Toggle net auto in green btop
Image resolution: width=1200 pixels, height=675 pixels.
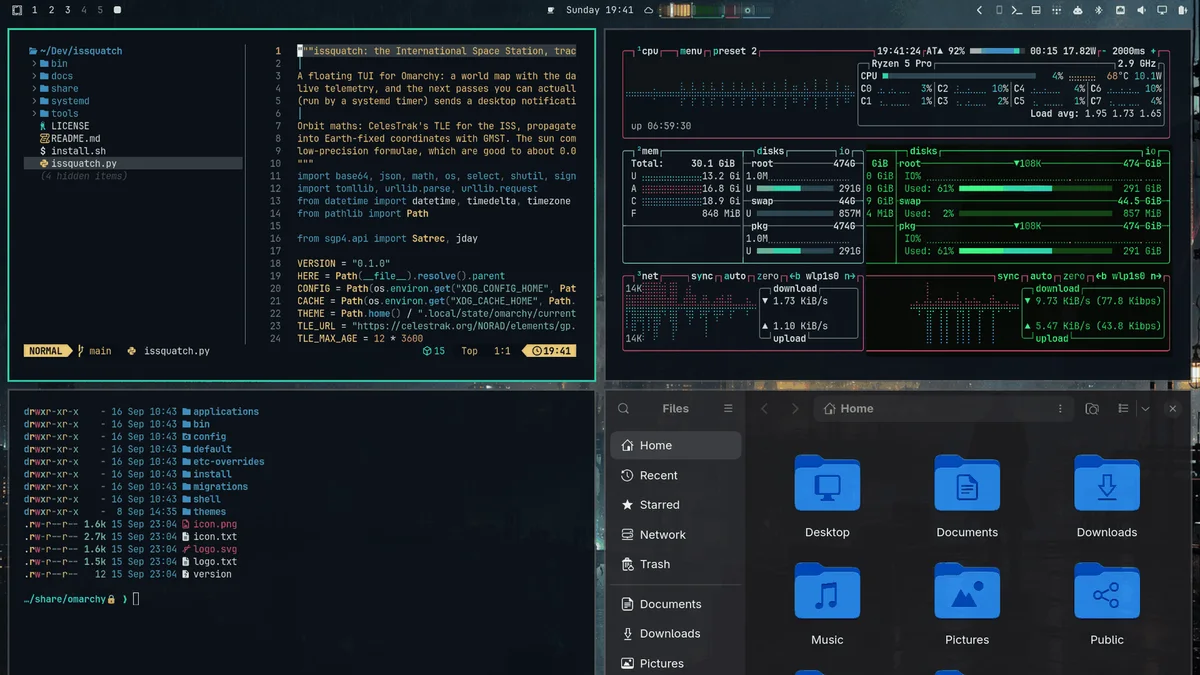coord(1040,276)
